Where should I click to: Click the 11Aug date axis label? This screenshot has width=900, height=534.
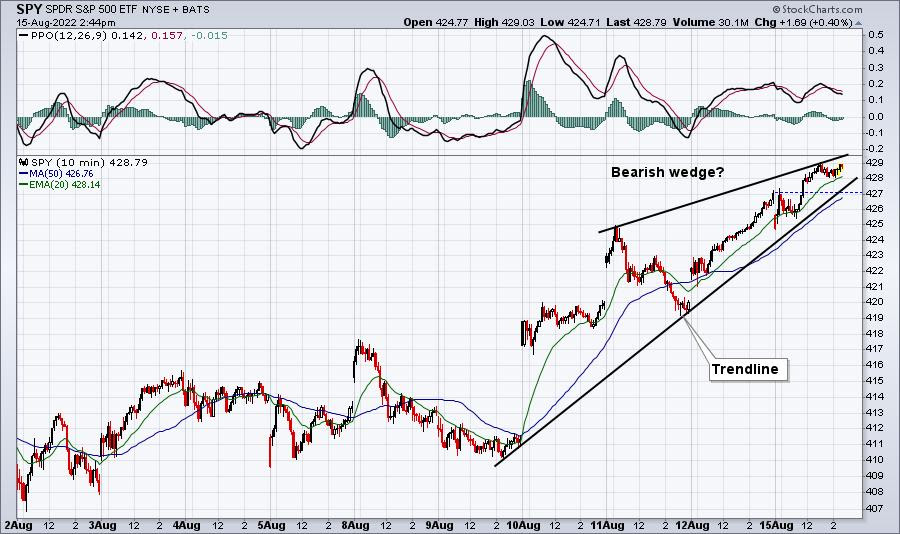tap(607, 525)
